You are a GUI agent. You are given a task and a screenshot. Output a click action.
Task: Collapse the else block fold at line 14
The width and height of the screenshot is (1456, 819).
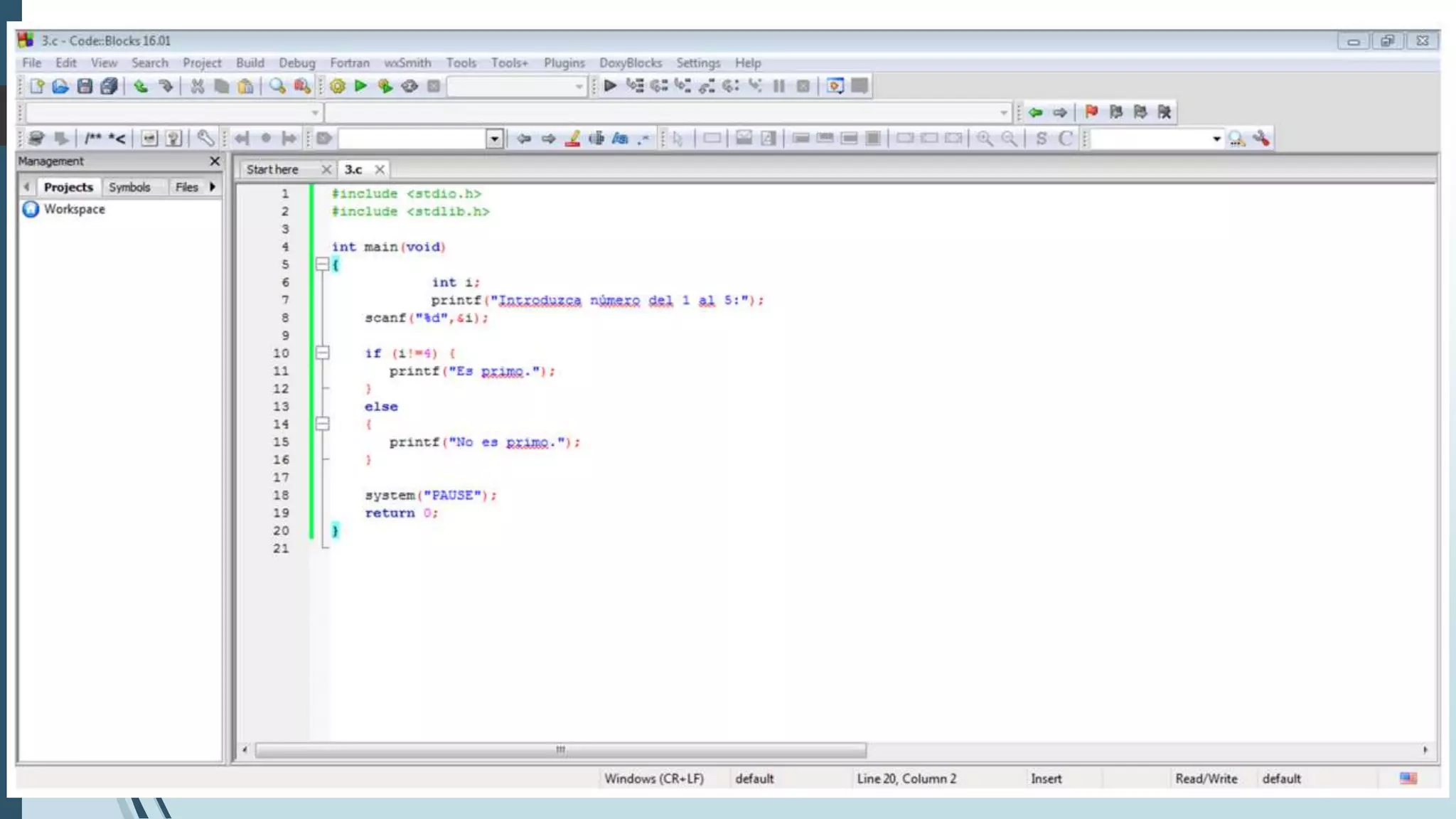click(322, 424)
